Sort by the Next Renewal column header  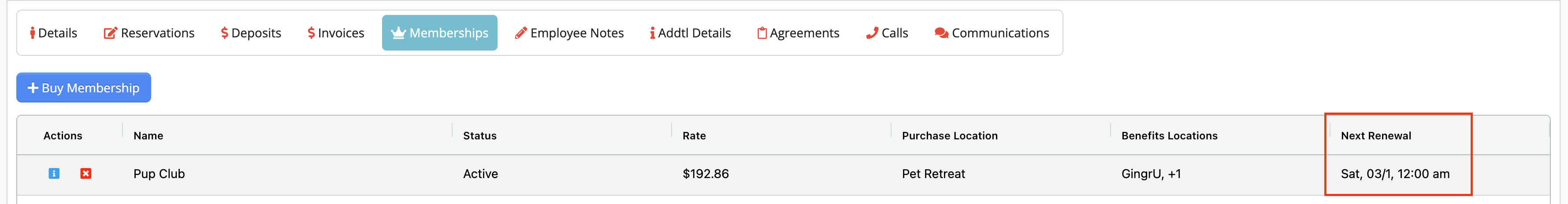pyautogui.click(x=1376, y=136)
